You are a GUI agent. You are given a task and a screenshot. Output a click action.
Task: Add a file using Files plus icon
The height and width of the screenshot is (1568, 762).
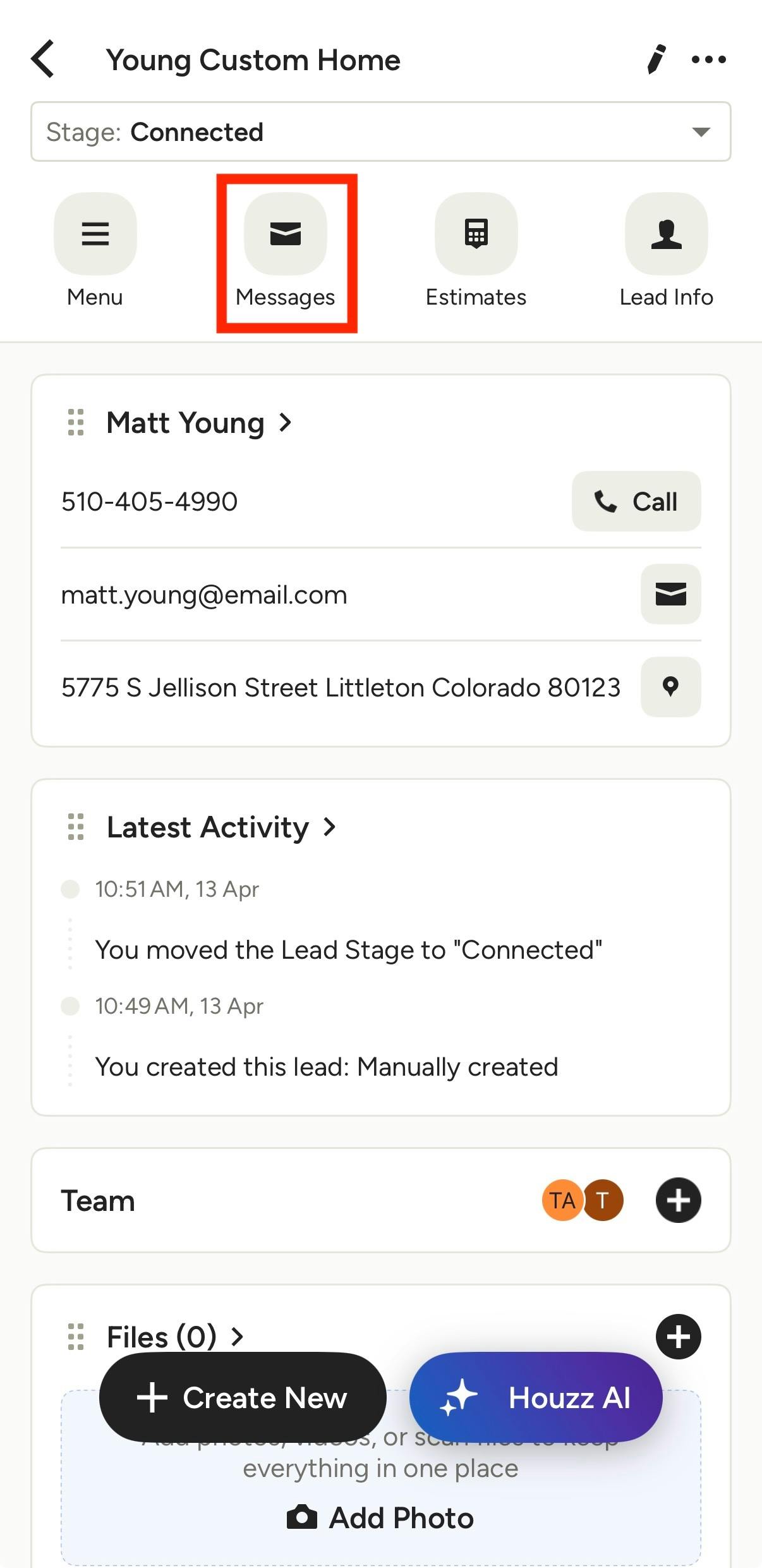pyautogui.click(x=679, y=1337)
